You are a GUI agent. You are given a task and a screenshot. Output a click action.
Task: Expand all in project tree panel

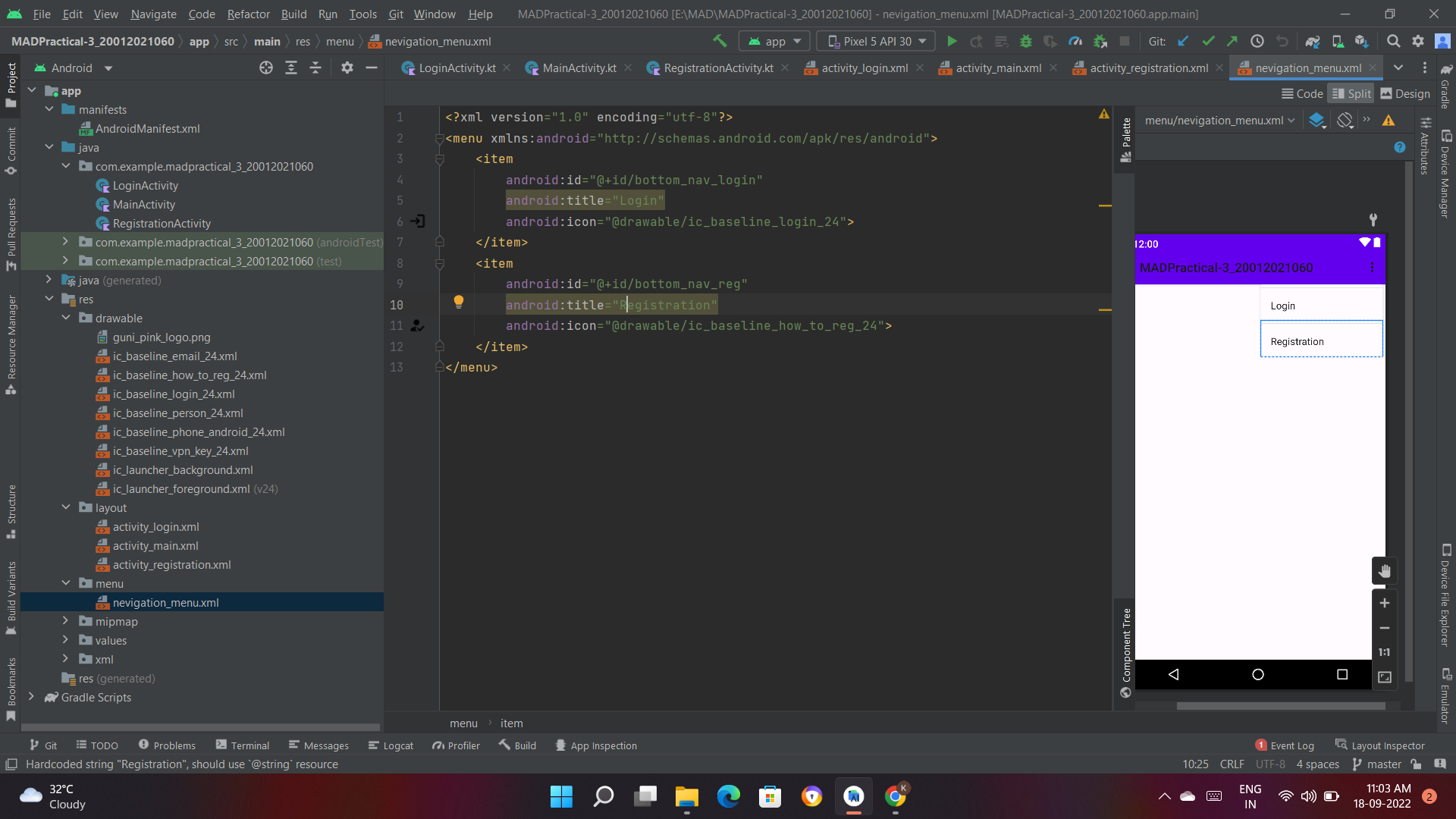291,67
